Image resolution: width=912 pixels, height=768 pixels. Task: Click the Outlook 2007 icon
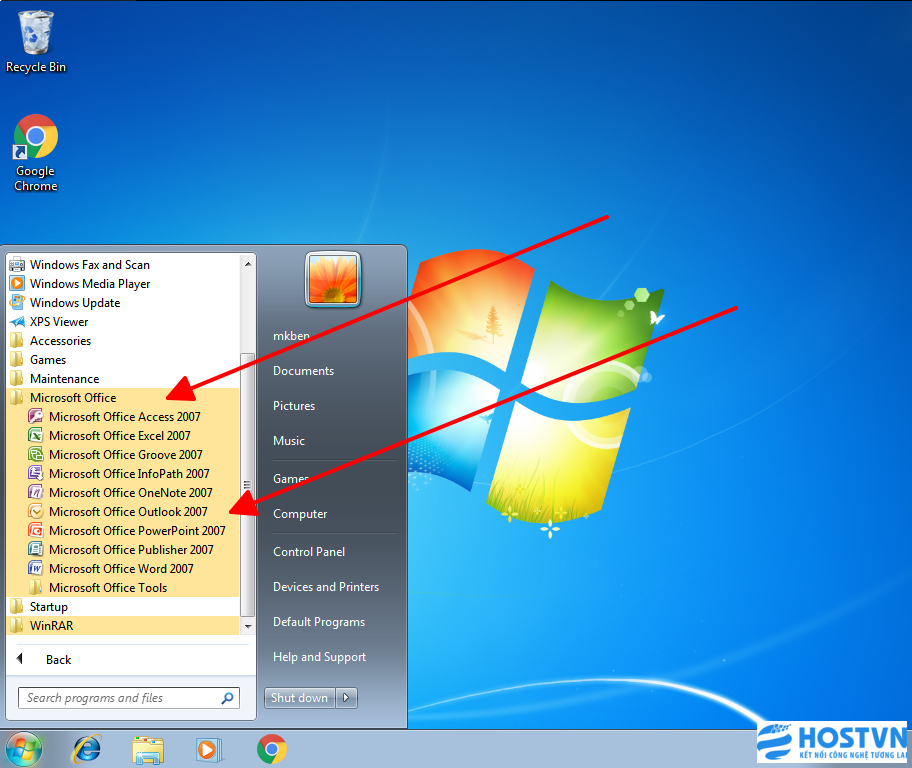coord(35,511)
